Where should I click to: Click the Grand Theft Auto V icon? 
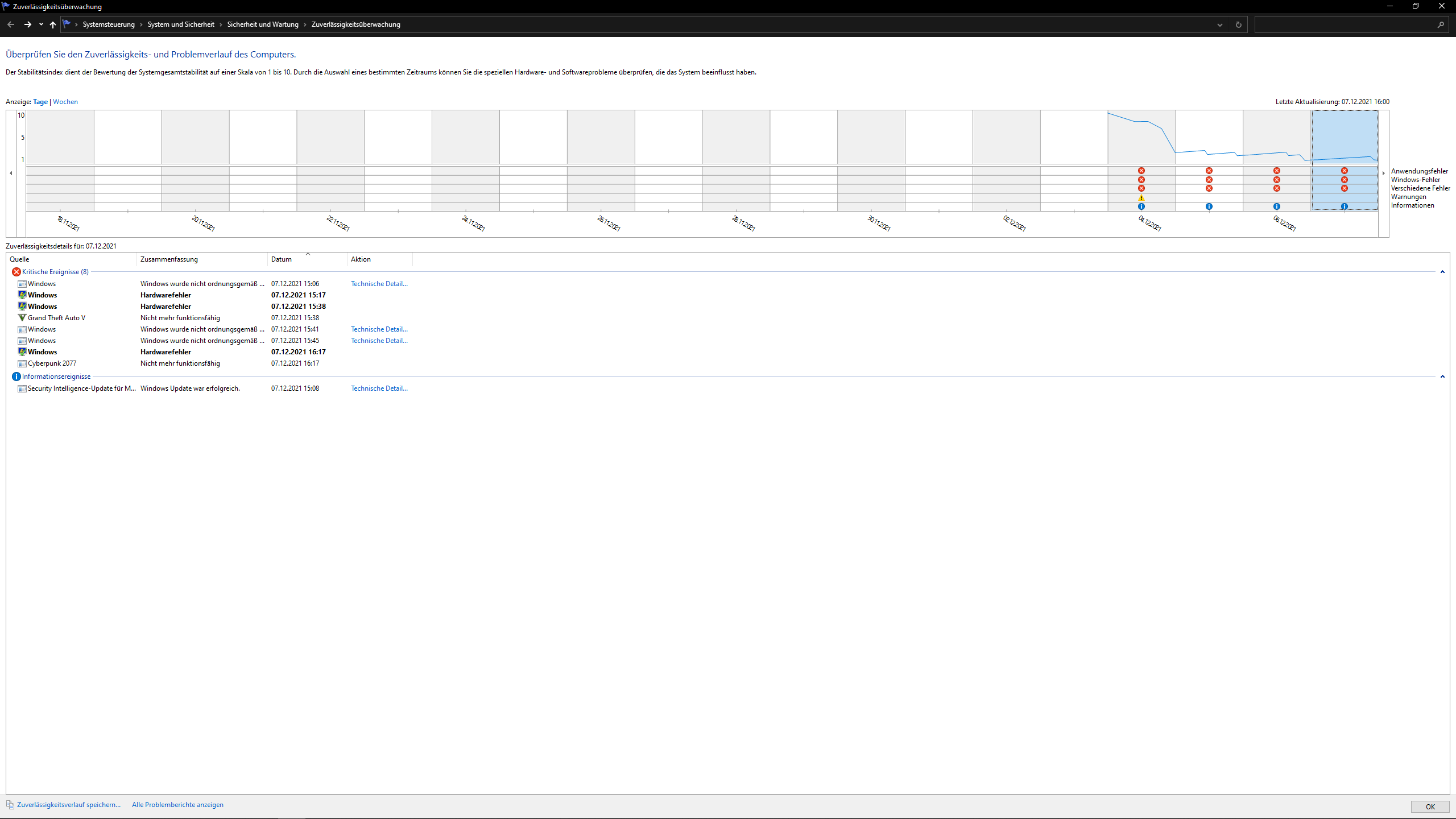(x=22, y=318)
